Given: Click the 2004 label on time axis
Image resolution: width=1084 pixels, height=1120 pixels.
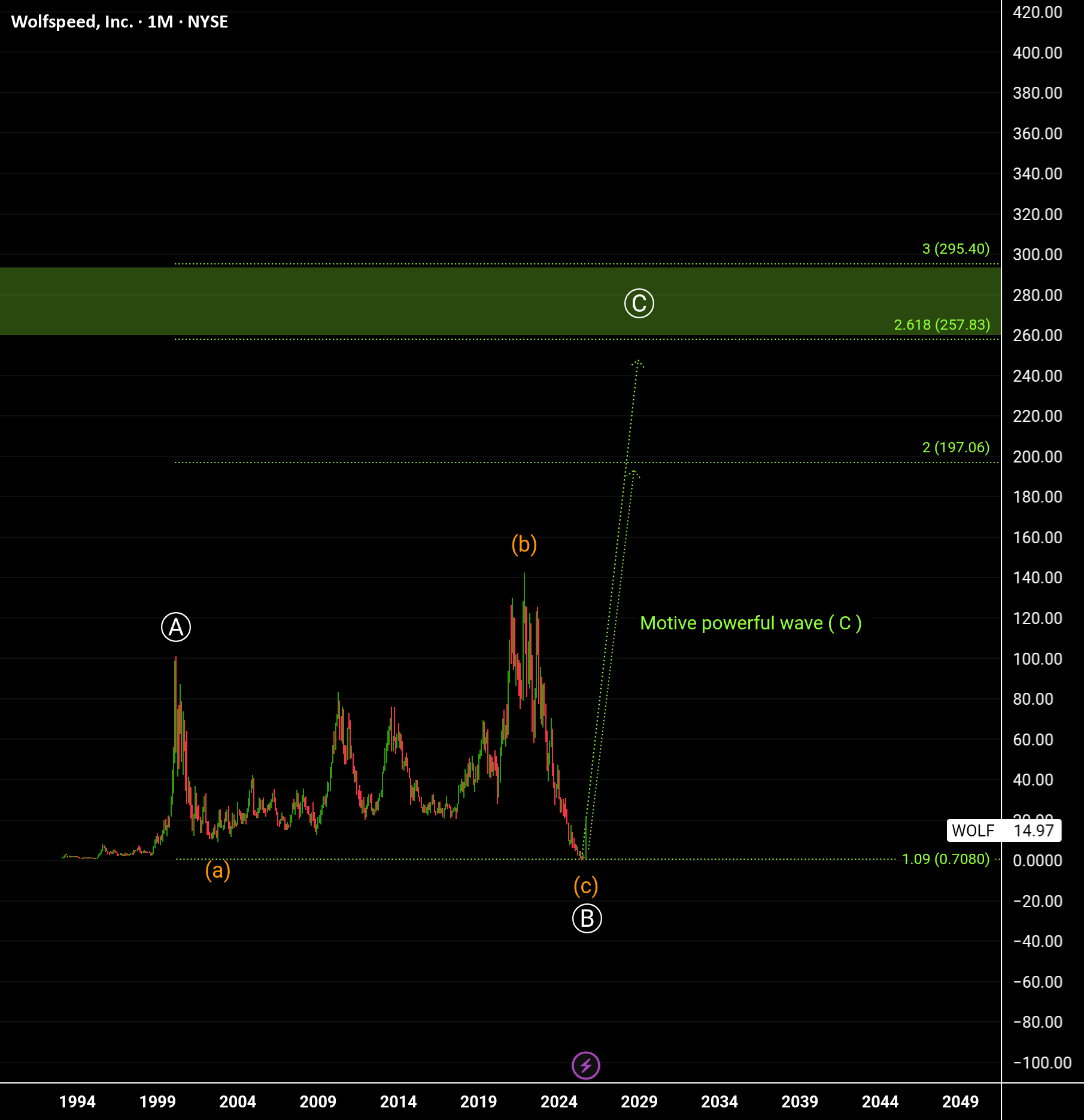Looking at the screenshot, I should [x=238, y=1101].
